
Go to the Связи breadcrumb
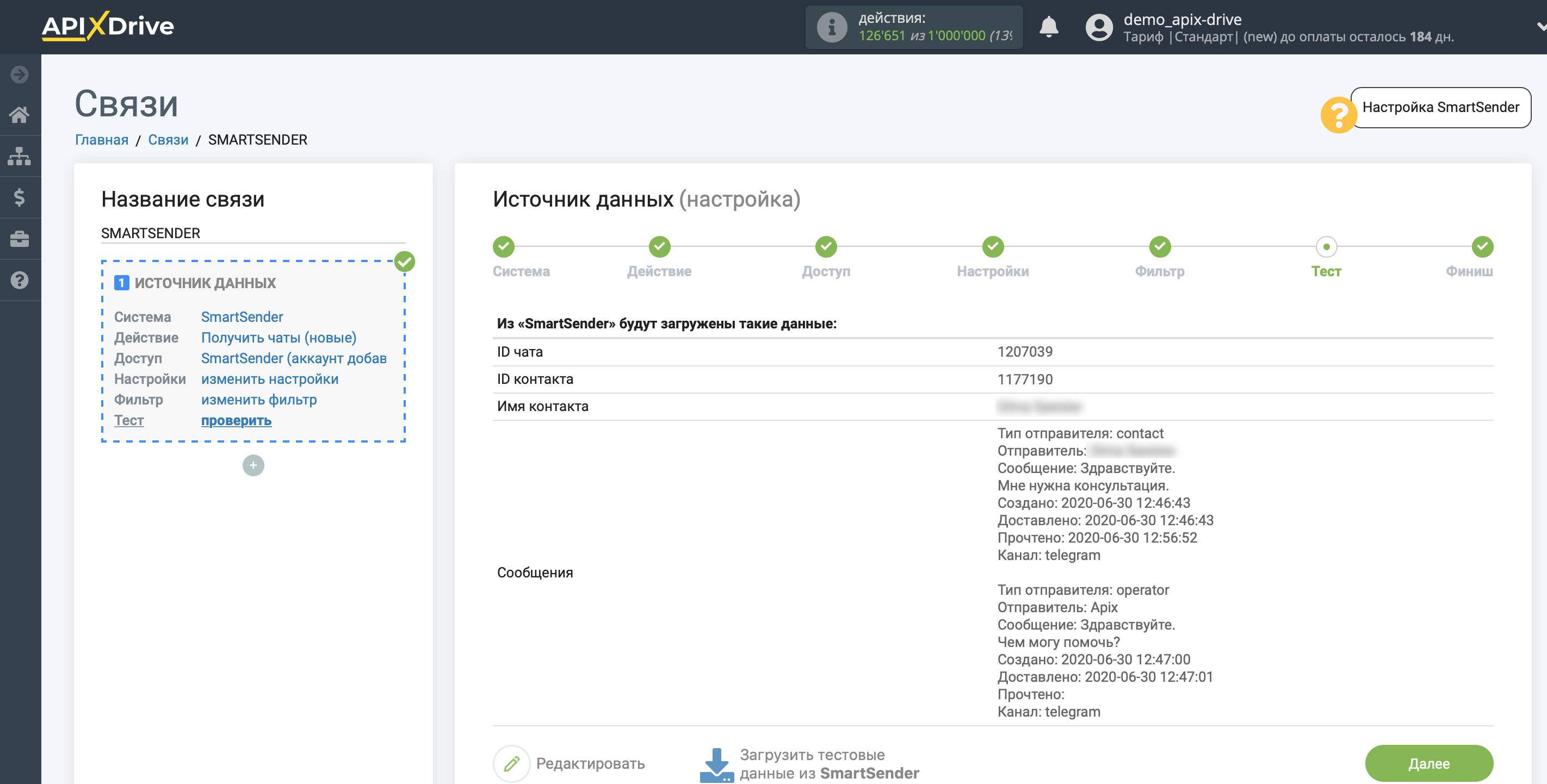[168, 140]
